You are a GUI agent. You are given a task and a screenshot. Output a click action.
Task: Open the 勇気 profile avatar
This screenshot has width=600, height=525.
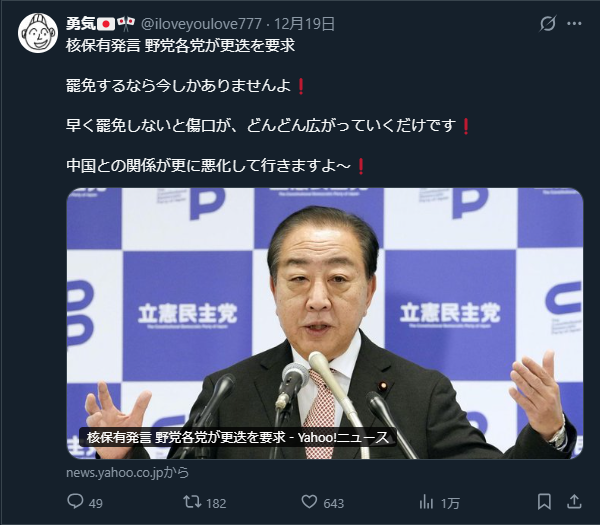38,33
